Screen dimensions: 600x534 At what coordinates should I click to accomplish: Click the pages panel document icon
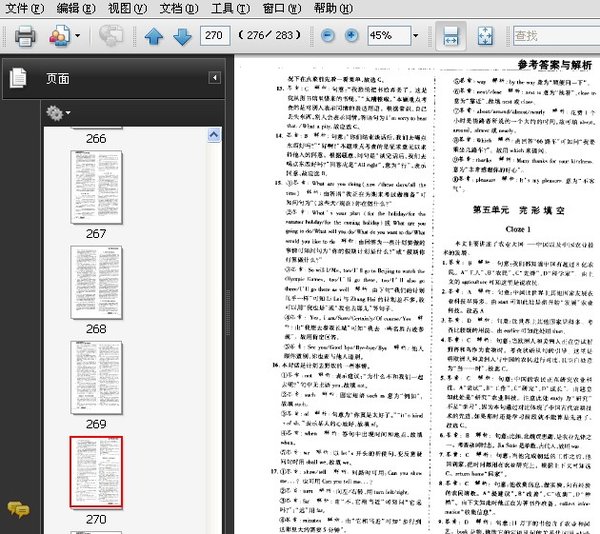18,78
